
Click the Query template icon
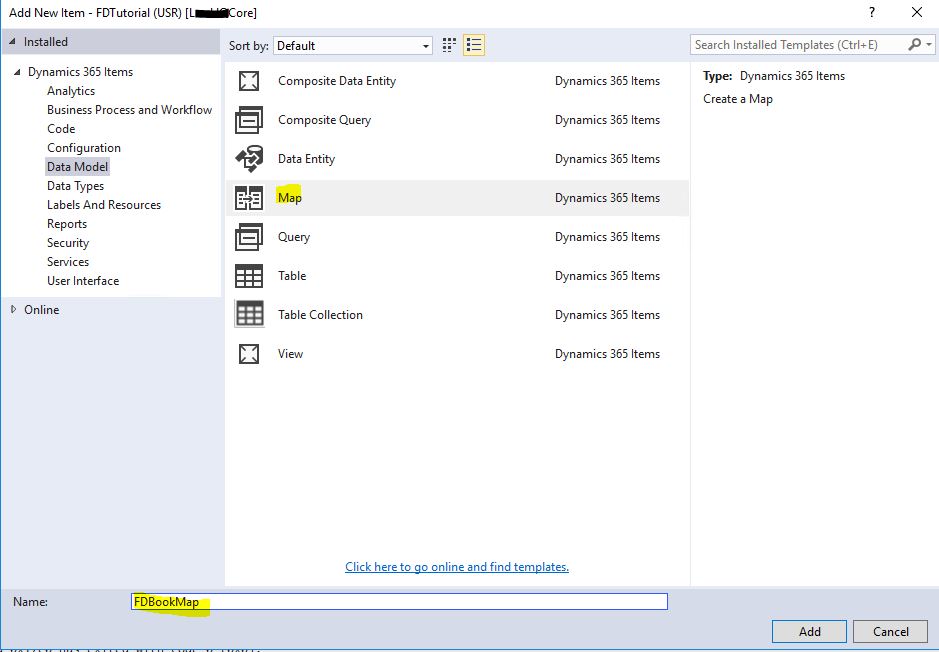(x=248, y=237)
